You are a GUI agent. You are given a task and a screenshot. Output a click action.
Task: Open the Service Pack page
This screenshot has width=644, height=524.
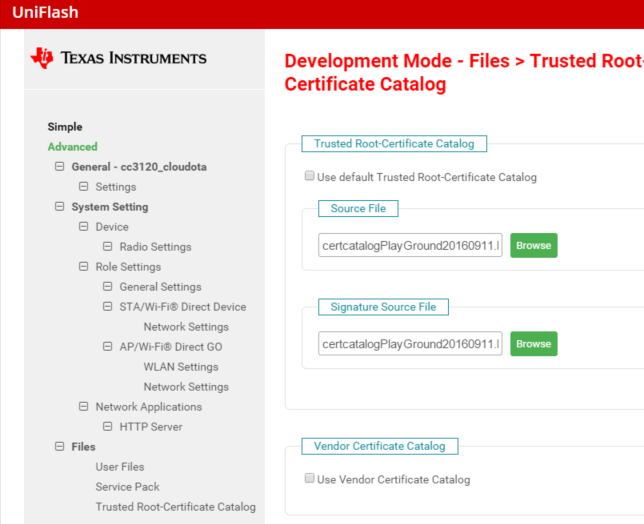[127, 487]
